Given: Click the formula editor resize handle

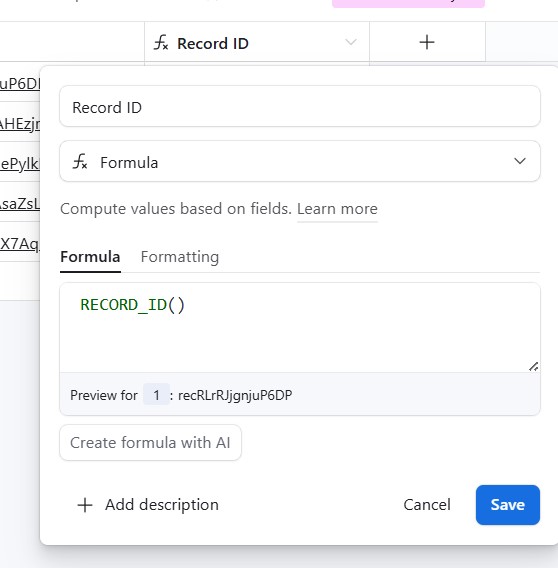Looking at the screenshot, I should coord(533,366).
